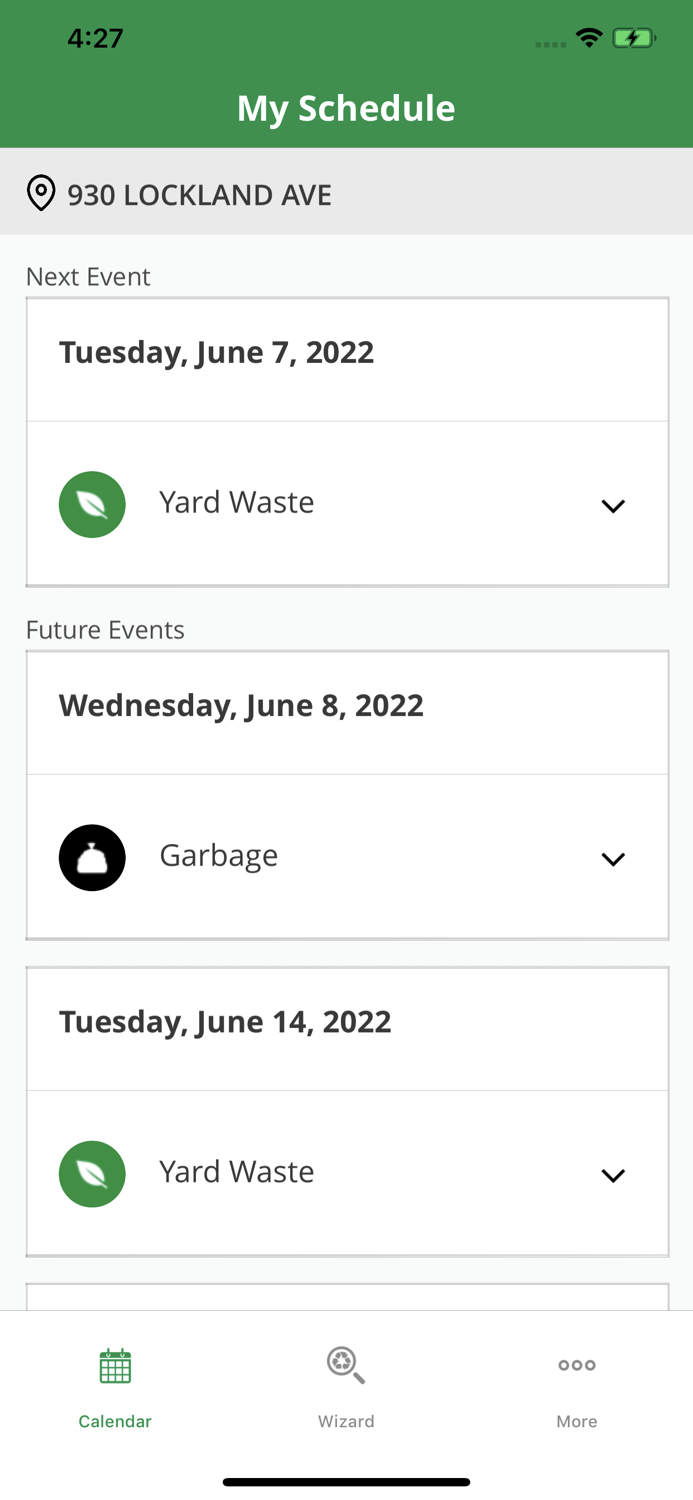Select the Calendar tab label
Viewport: 693px width, 1500px height.
(115, 1421)
